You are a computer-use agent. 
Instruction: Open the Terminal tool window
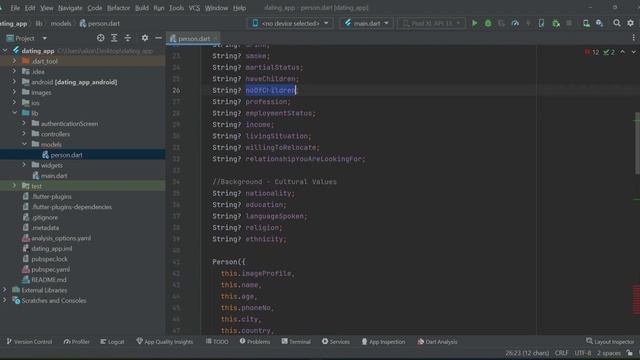tap(296, 342)
